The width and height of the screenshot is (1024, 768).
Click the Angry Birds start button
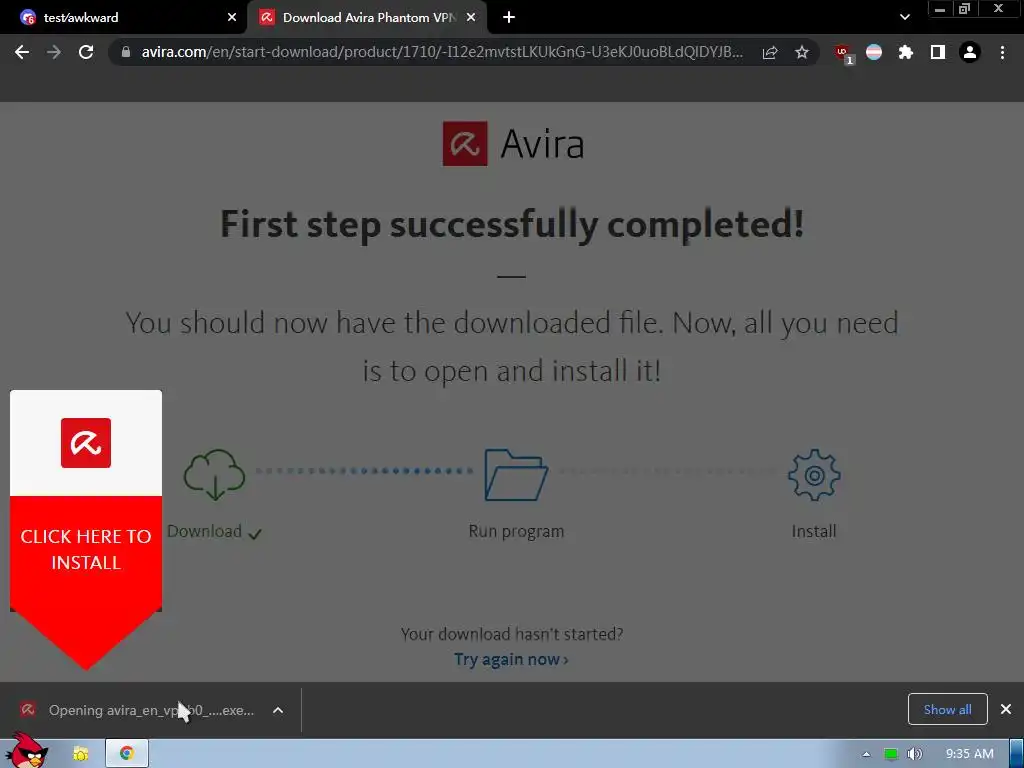click(x=26, y=750)
